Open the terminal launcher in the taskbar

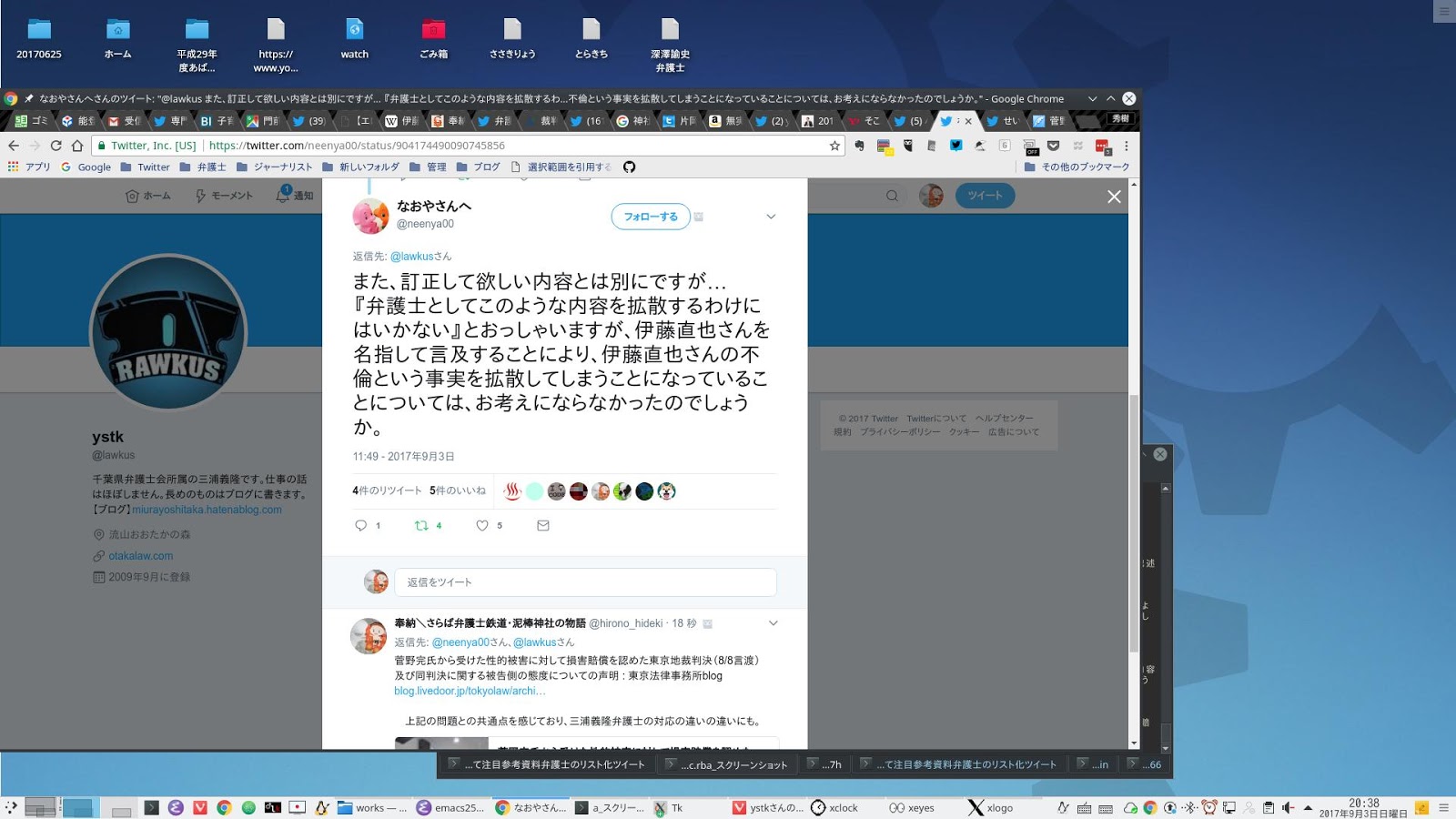point(152,807)
